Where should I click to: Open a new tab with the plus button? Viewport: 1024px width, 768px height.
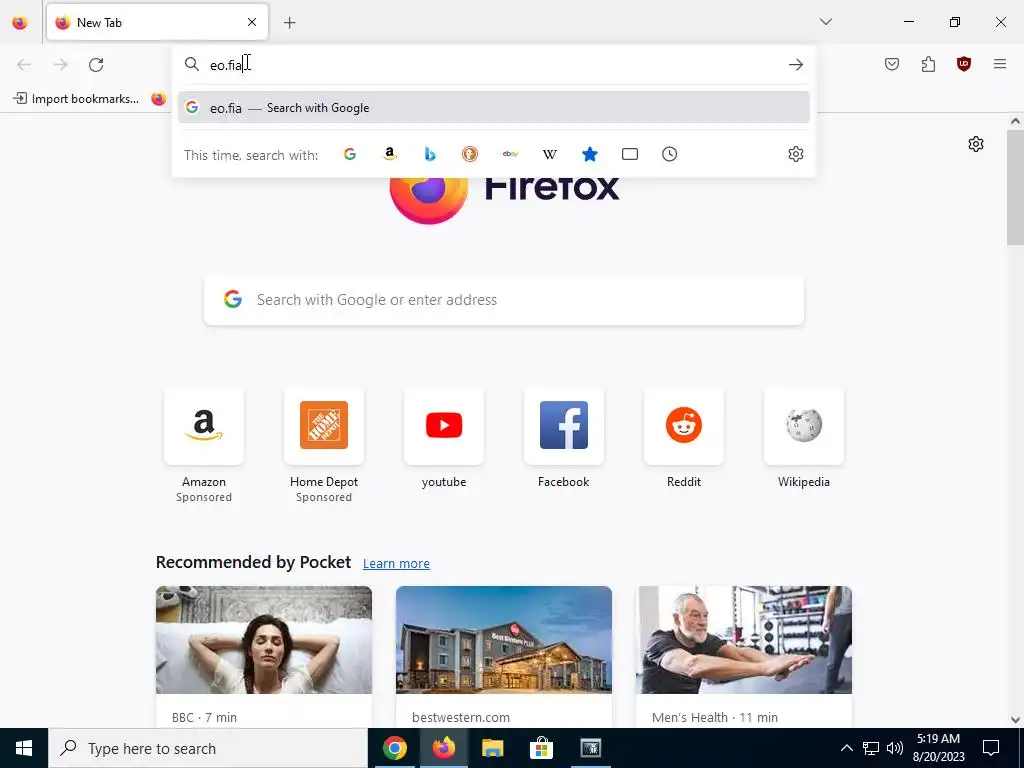(x=290, y=23)
